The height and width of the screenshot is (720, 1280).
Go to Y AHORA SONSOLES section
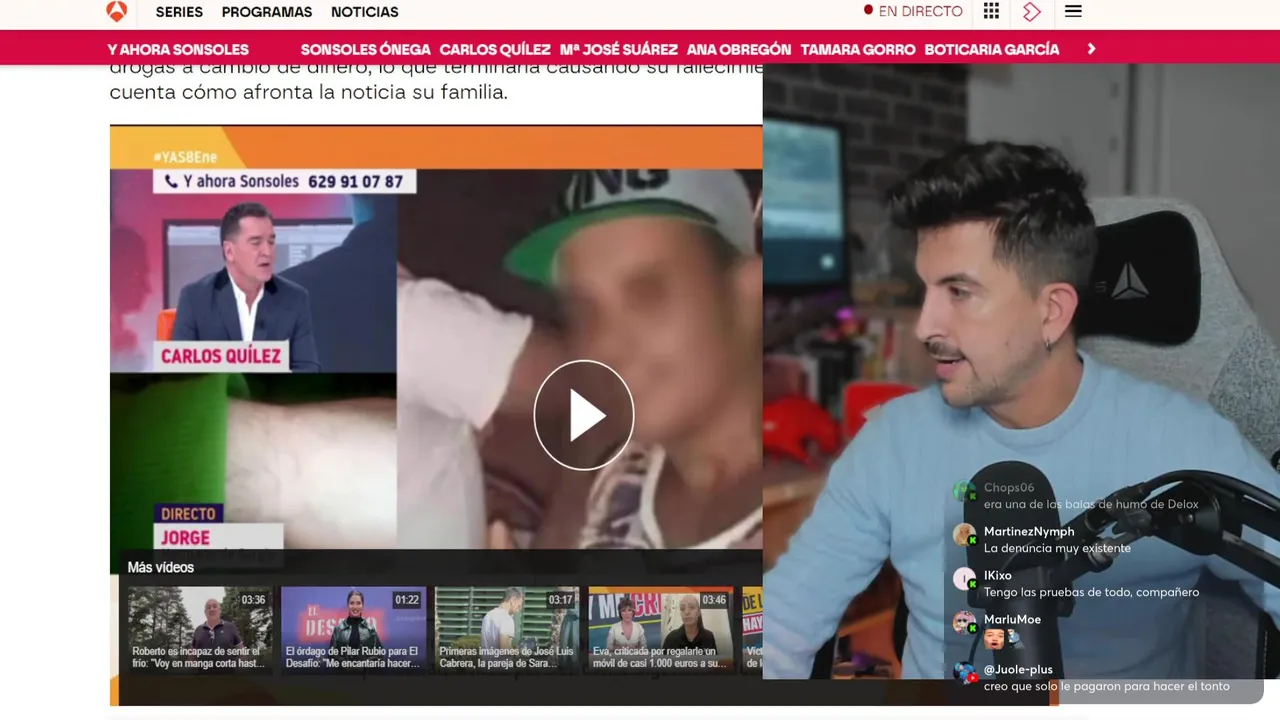pos(178,49)
